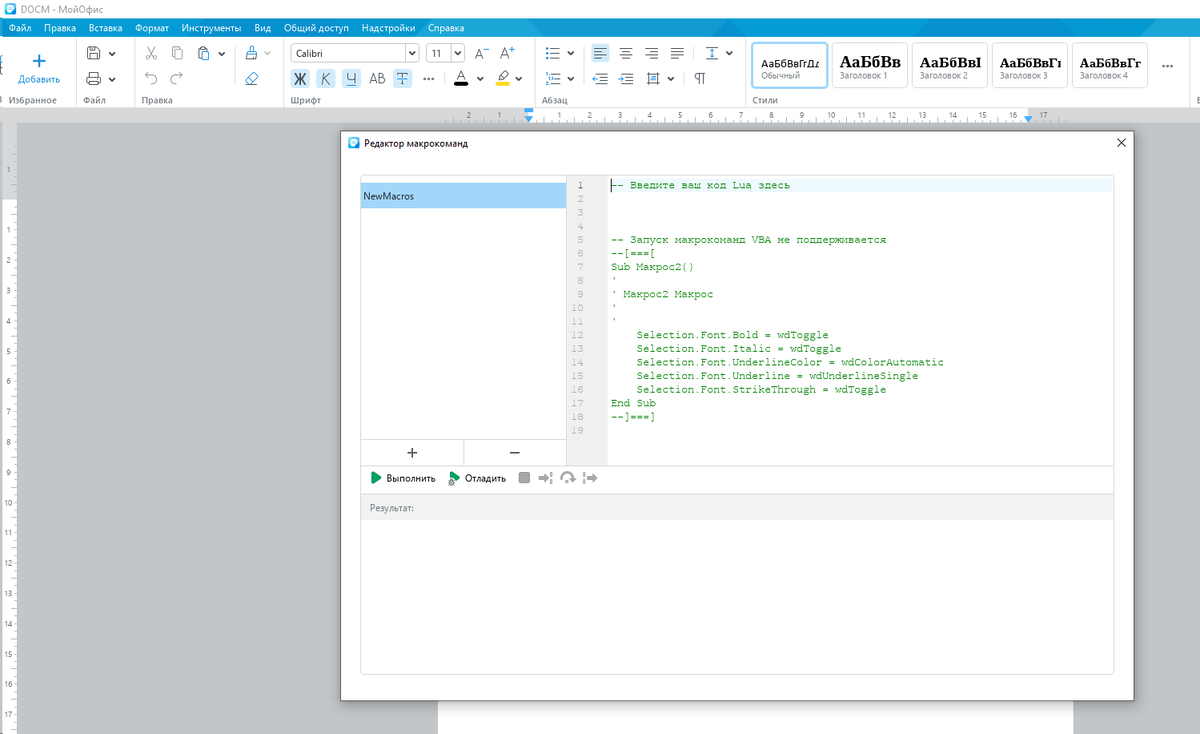Click the yellow highlight color swatch

click(x=503, y=79)
